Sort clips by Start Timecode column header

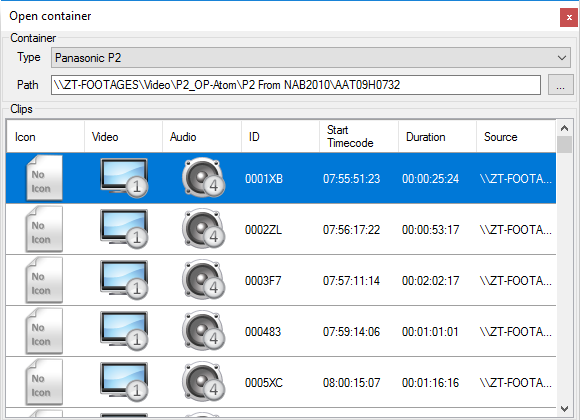click(x=359, y=137)
